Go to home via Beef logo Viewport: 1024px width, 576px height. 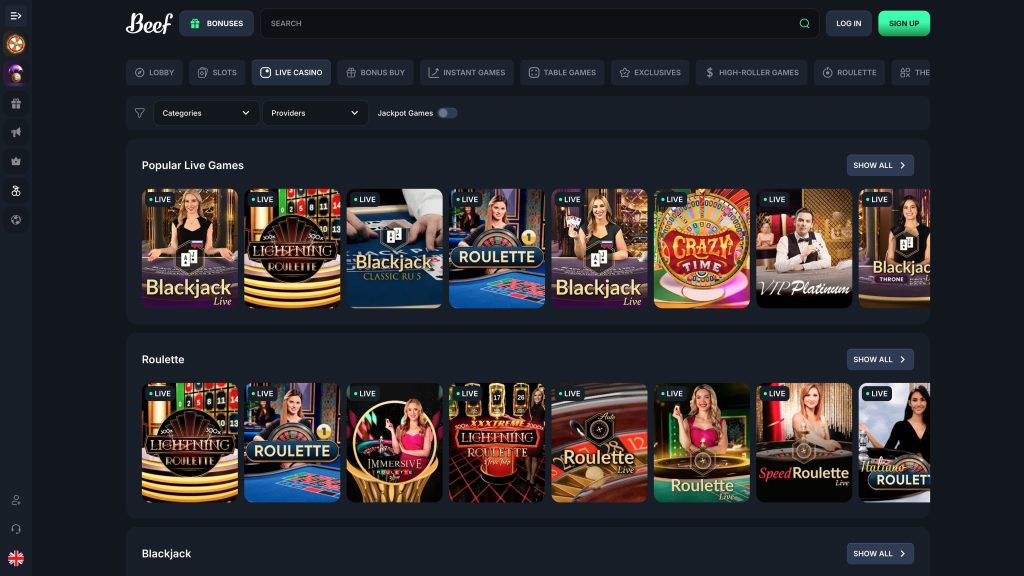click(x=149, y=24)
